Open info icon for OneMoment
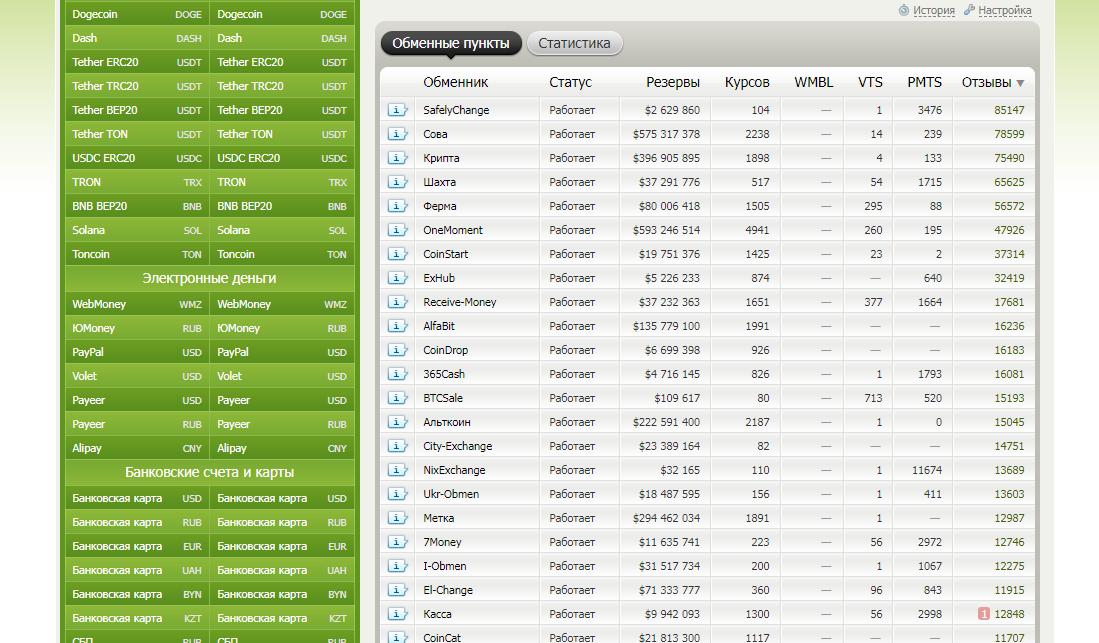This screenshot has height=643, width=1099. click(x=397, y=230)
